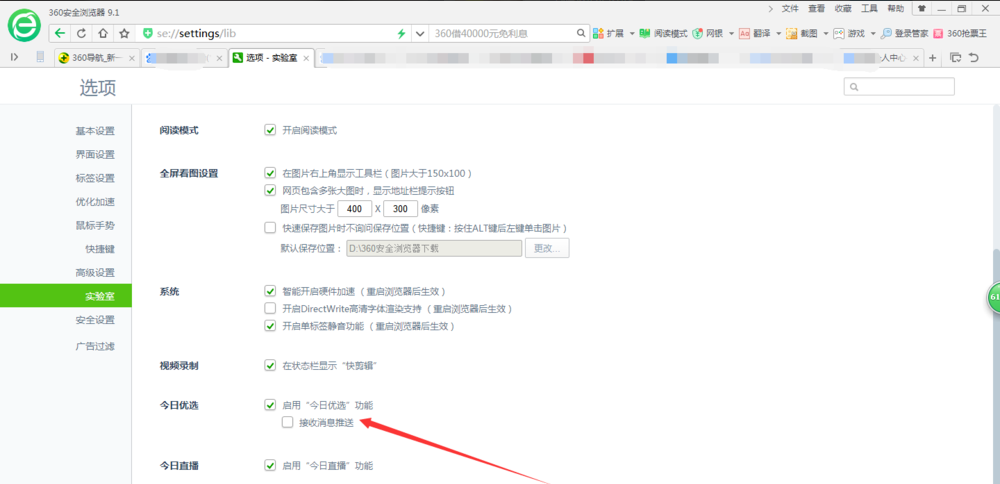Click the skin shirt icon

[922, 8]
